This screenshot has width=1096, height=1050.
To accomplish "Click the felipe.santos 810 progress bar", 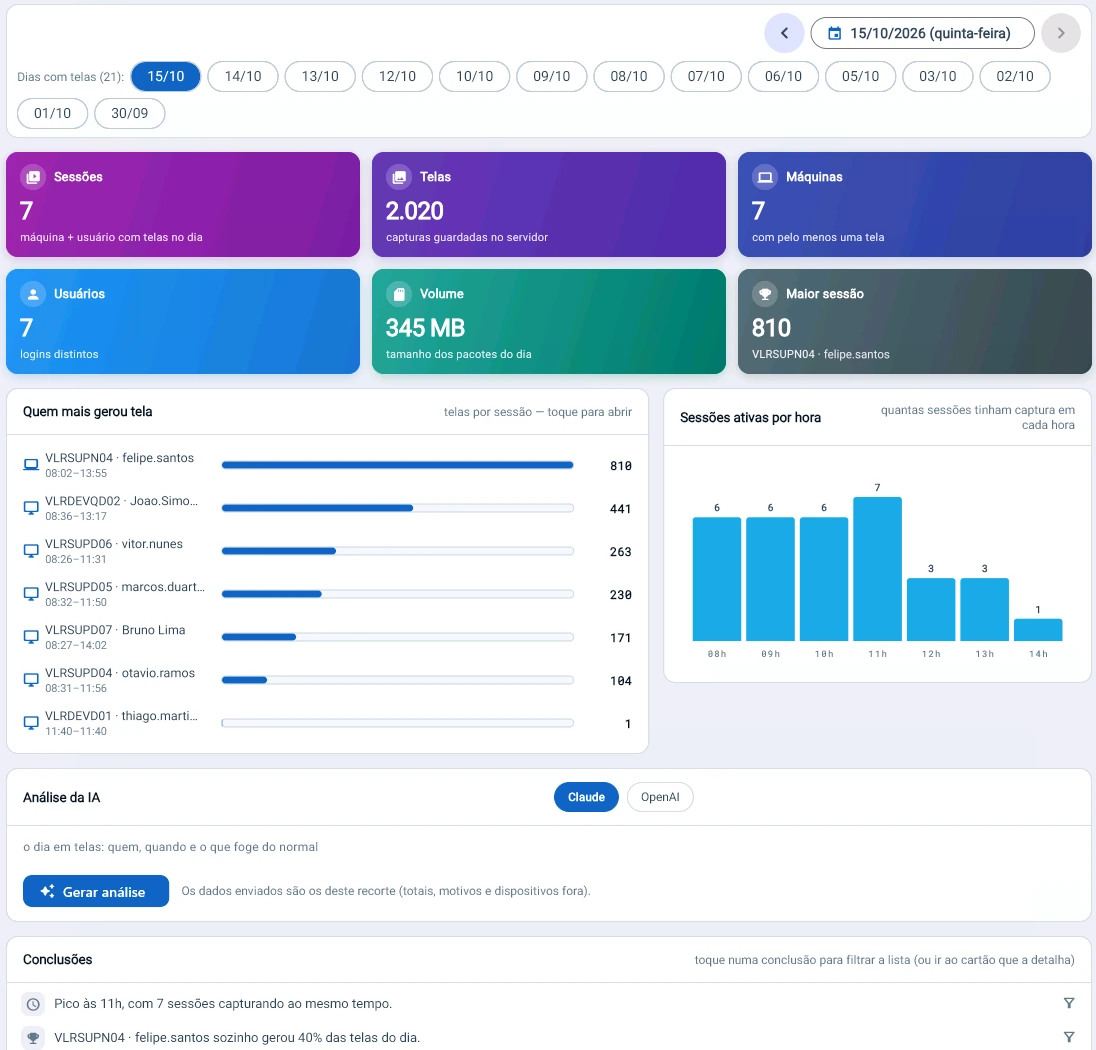I will pos(398,465).
